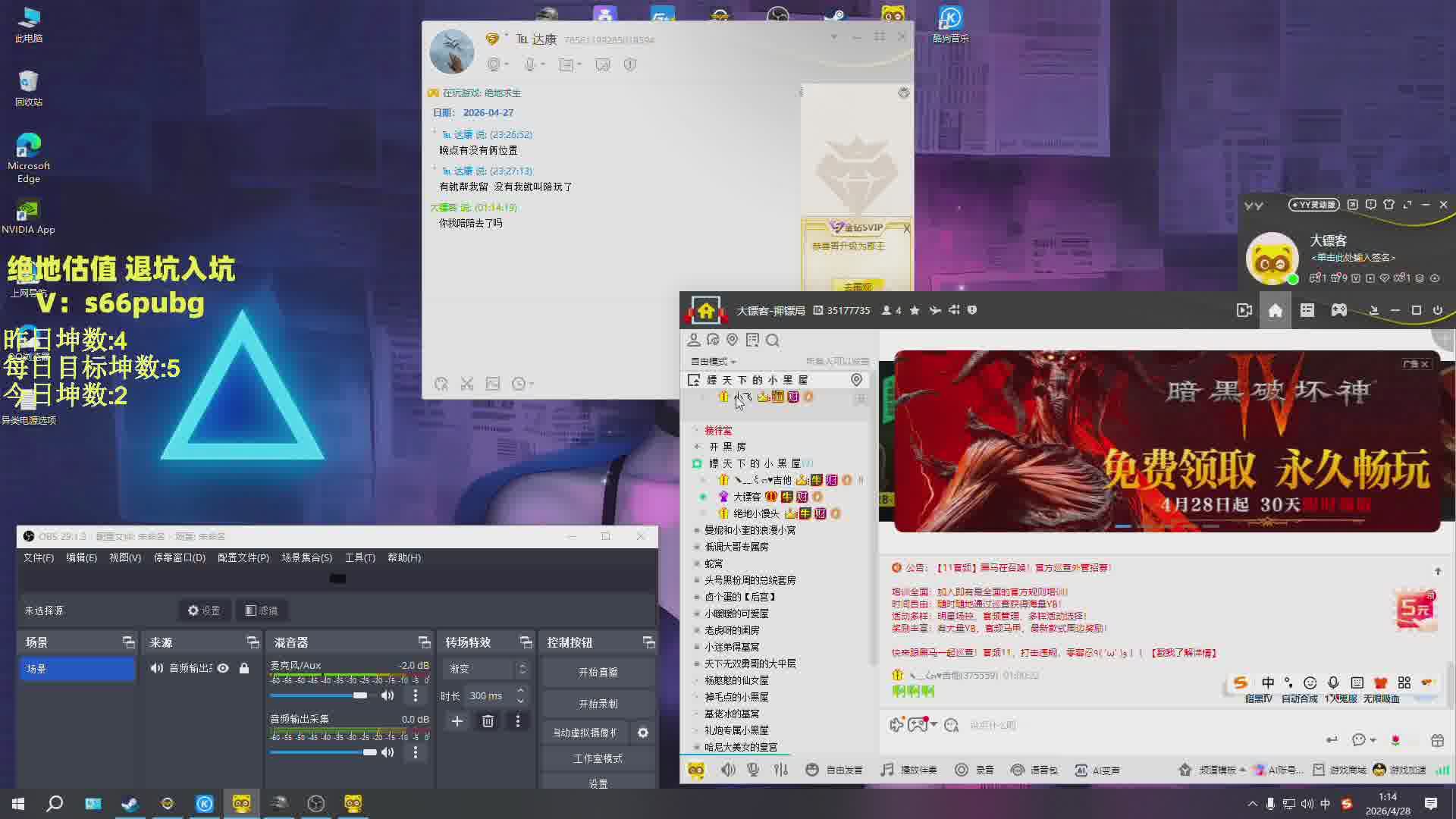Add a new scene transition
Viewport: 1456px width, 819px height.
[457, 721]
